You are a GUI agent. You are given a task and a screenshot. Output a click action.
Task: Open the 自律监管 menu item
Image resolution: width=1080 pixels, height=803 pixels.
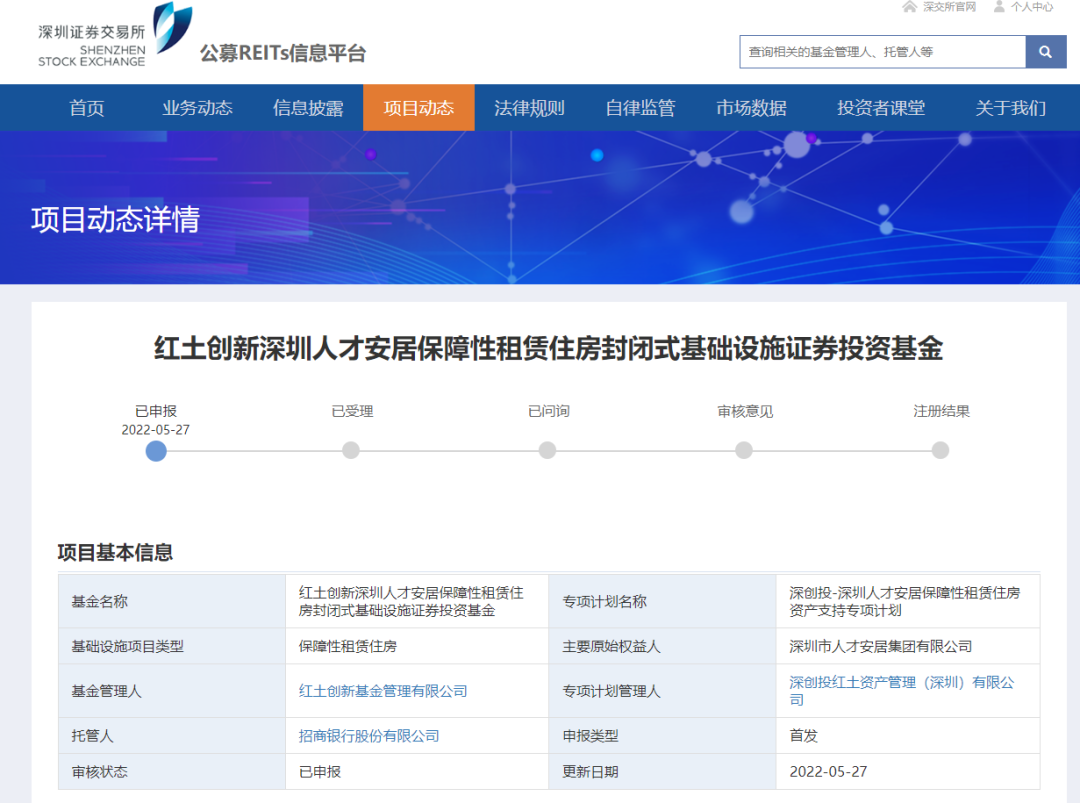point(641,107)
